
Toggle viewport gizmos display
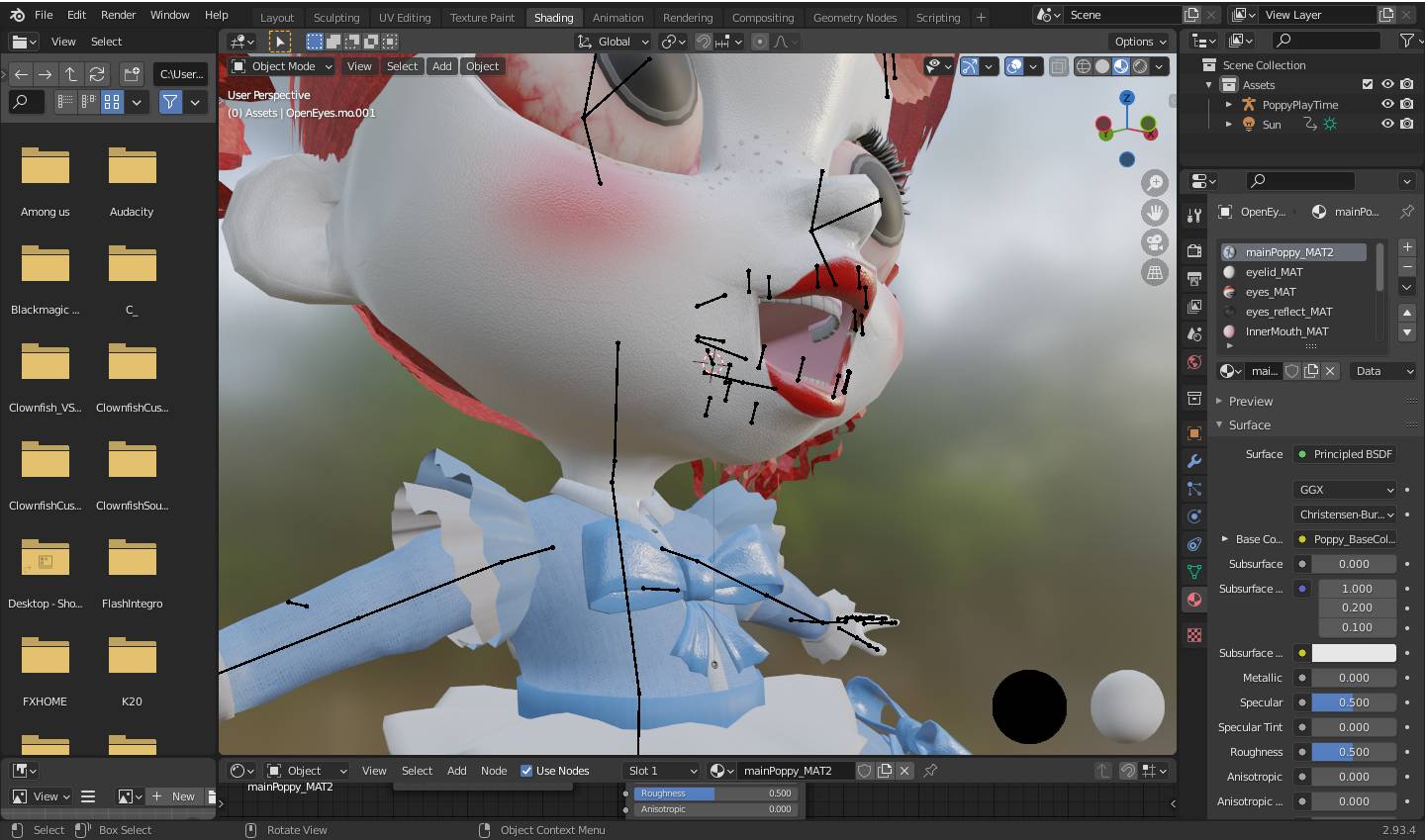pos(970,66)
